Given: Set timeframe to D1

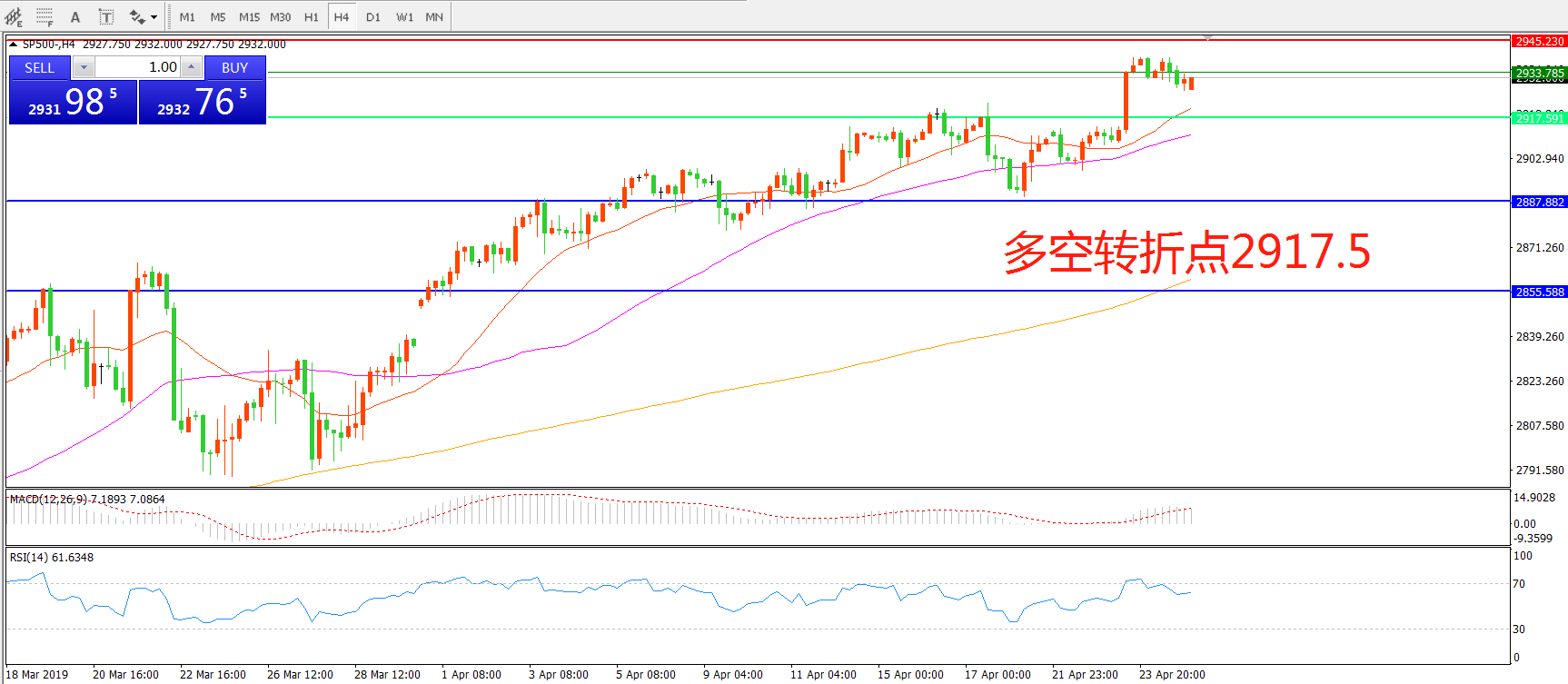Looking at the screenshot, I should [373, 16].
